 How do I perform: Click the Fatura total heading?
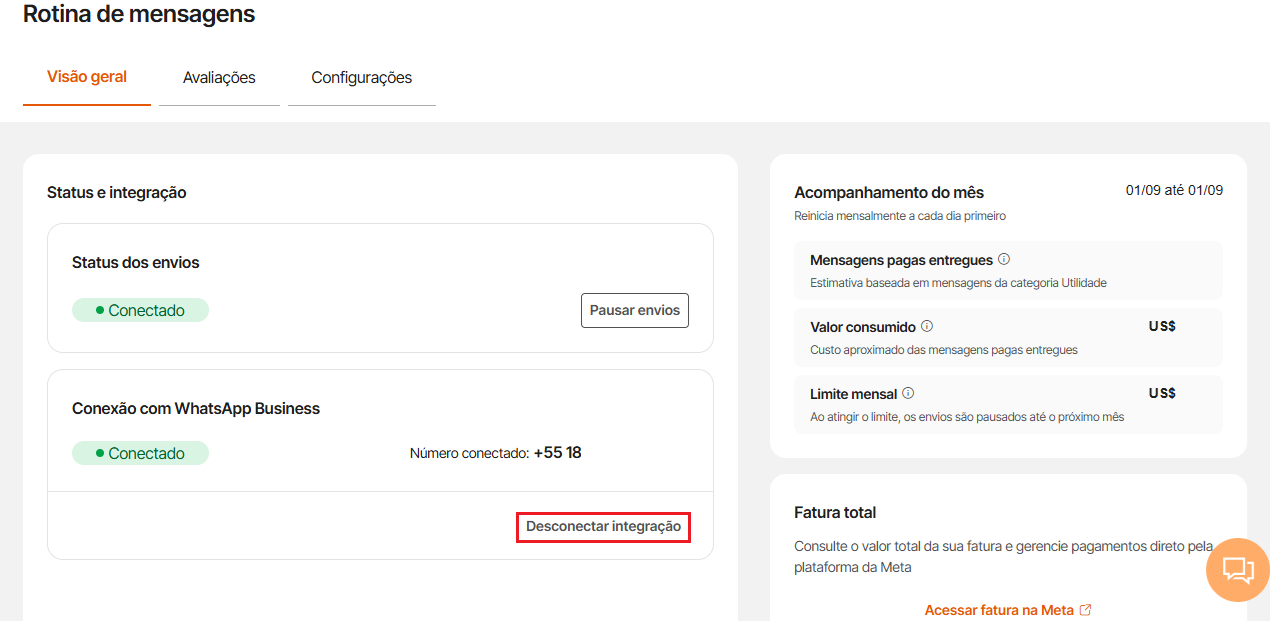pos(835,512)
